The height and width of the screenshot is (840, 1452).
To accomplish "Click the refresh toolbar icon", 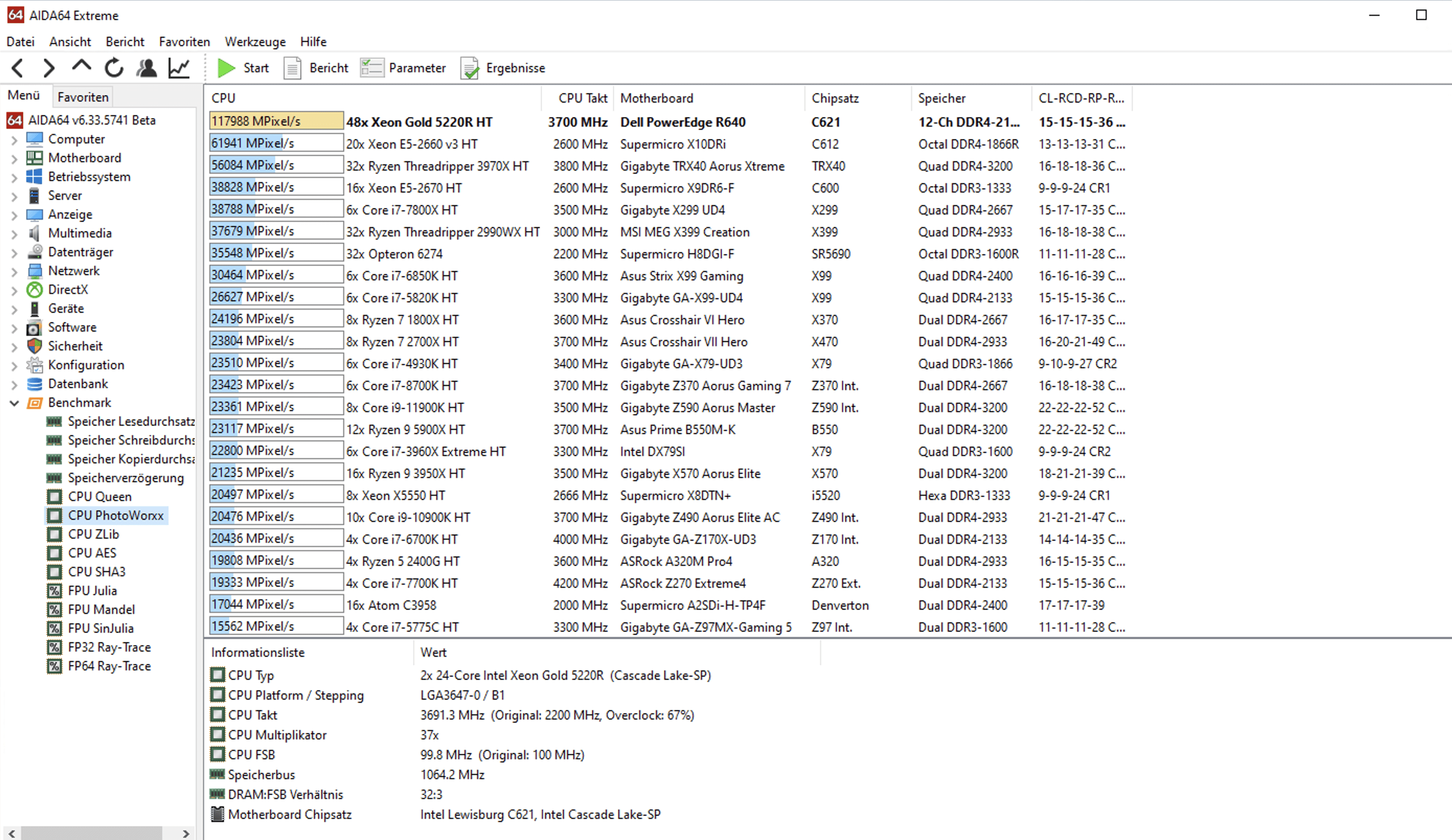I will (114, 68).
